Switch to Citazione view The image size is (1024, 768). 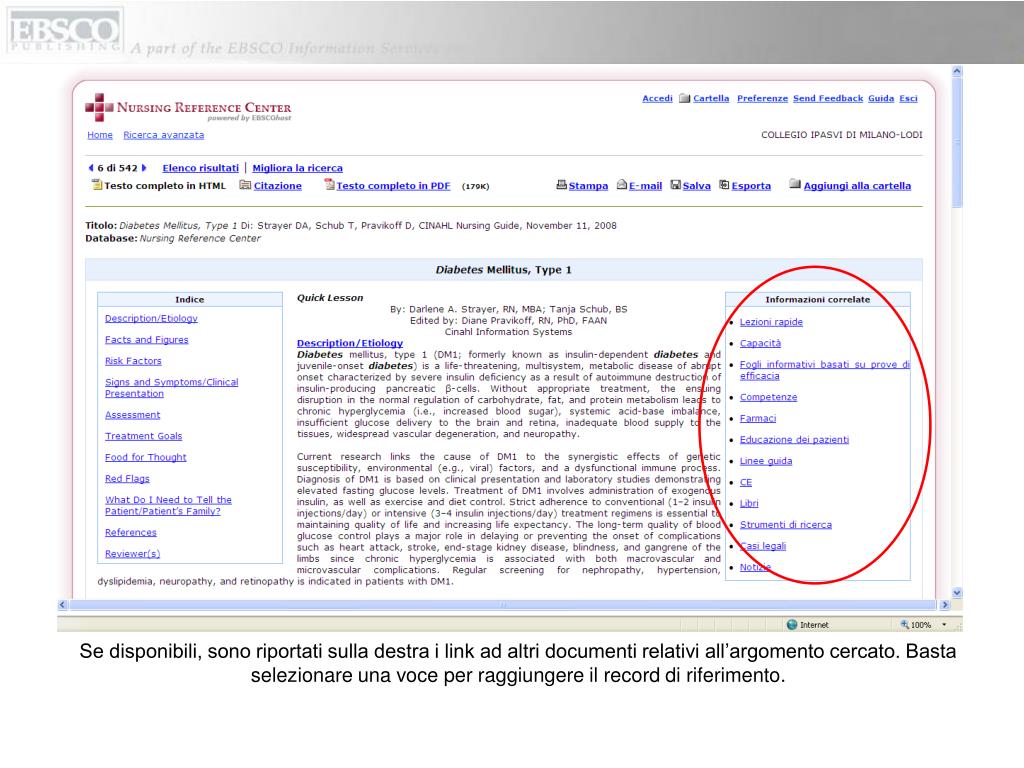coord(278,185)
